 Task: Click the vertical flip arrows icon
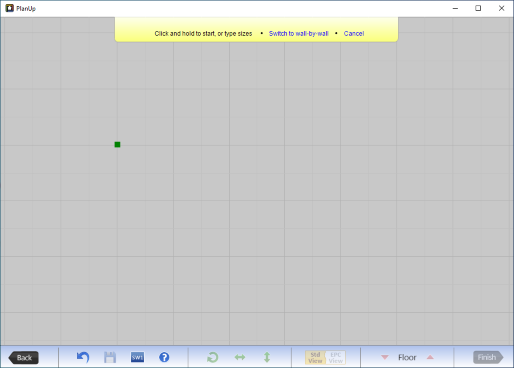tap(267, 357)
